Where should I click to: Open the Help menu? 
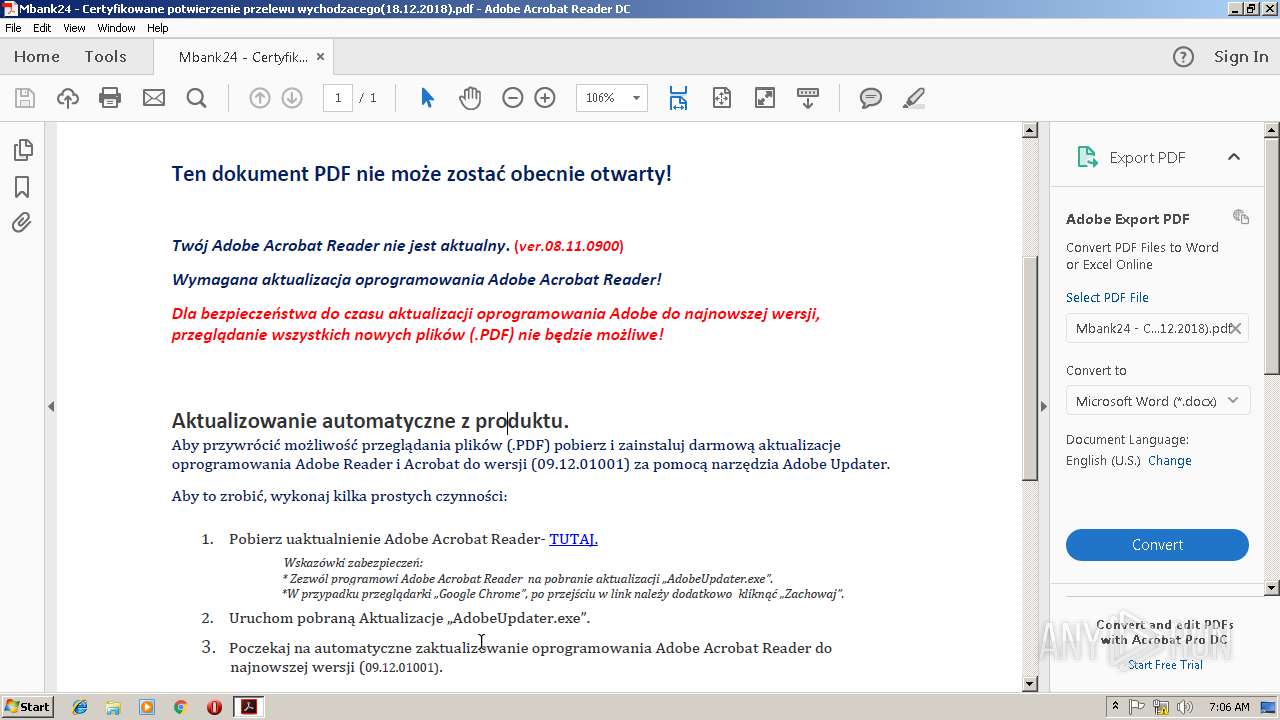point(158,28)
